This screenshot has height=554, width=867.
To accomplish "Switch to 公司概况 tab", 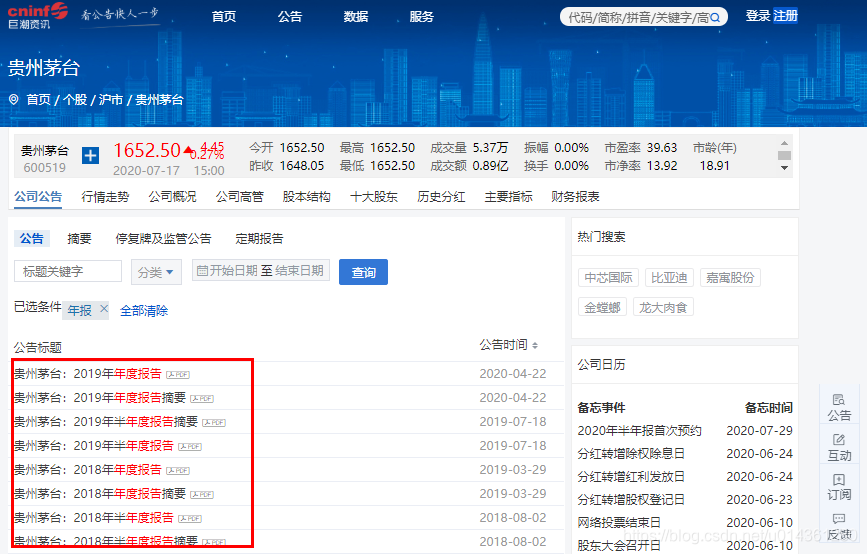I will (173, 197).
